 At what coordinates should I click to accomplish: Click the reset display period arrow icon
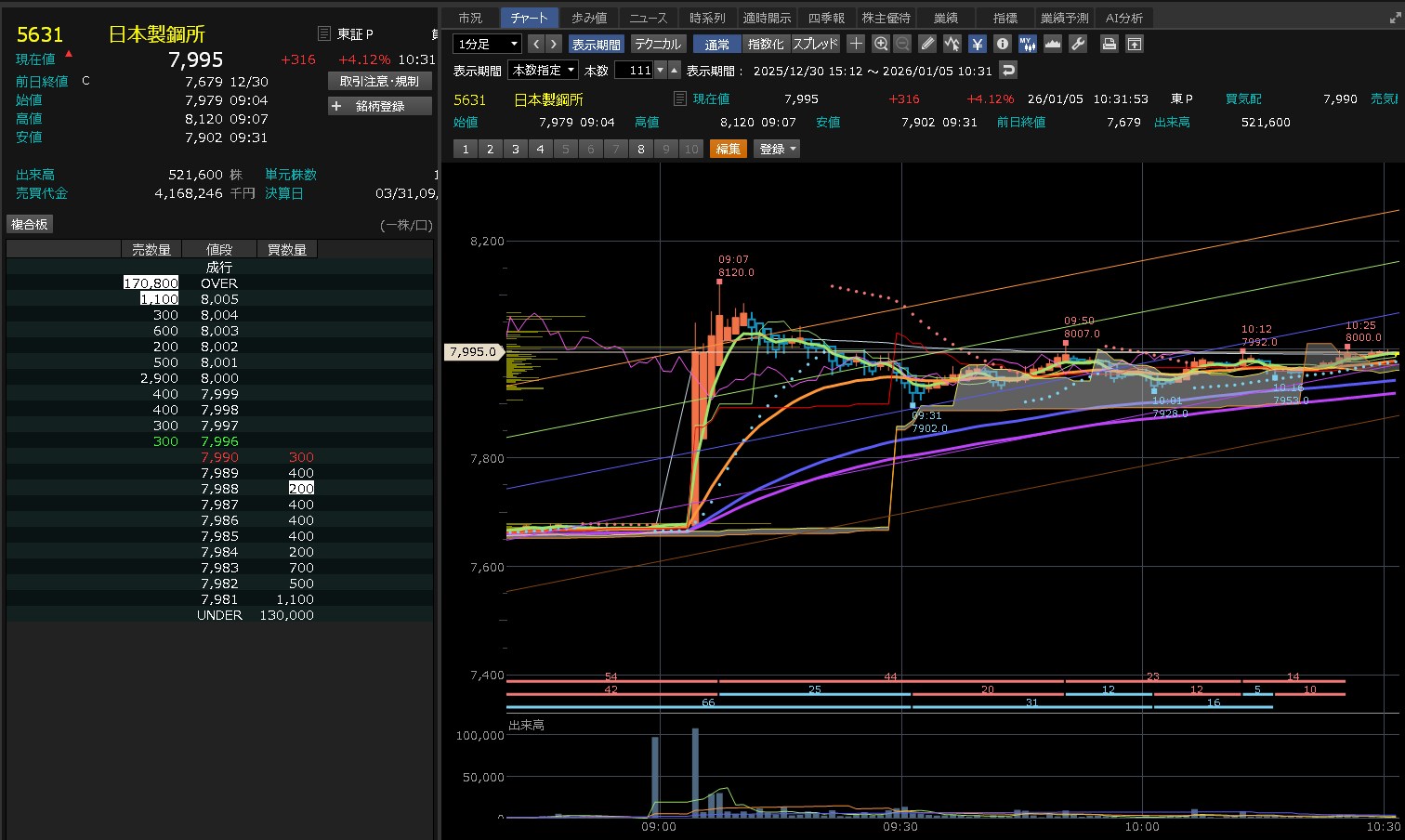[x=1008, y=70]
